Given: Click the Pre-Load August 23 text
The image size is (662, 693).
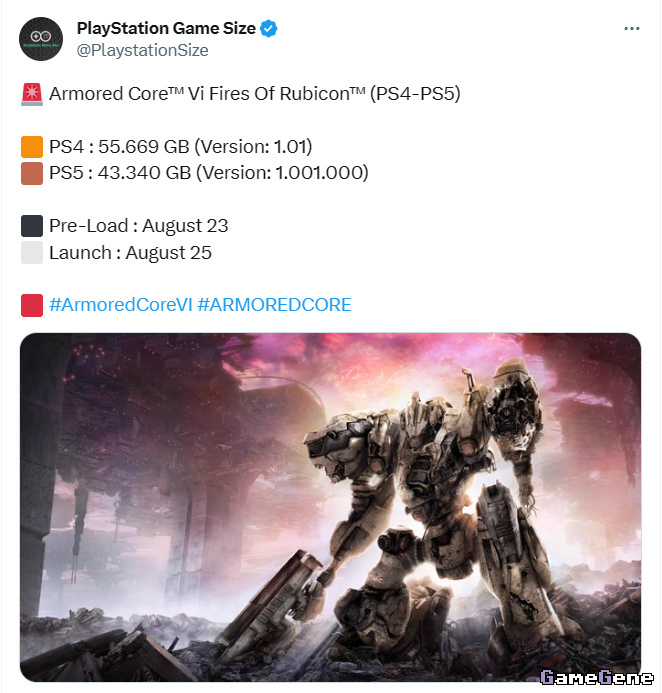Looking at the screenshot, I should tap(139, 226).
